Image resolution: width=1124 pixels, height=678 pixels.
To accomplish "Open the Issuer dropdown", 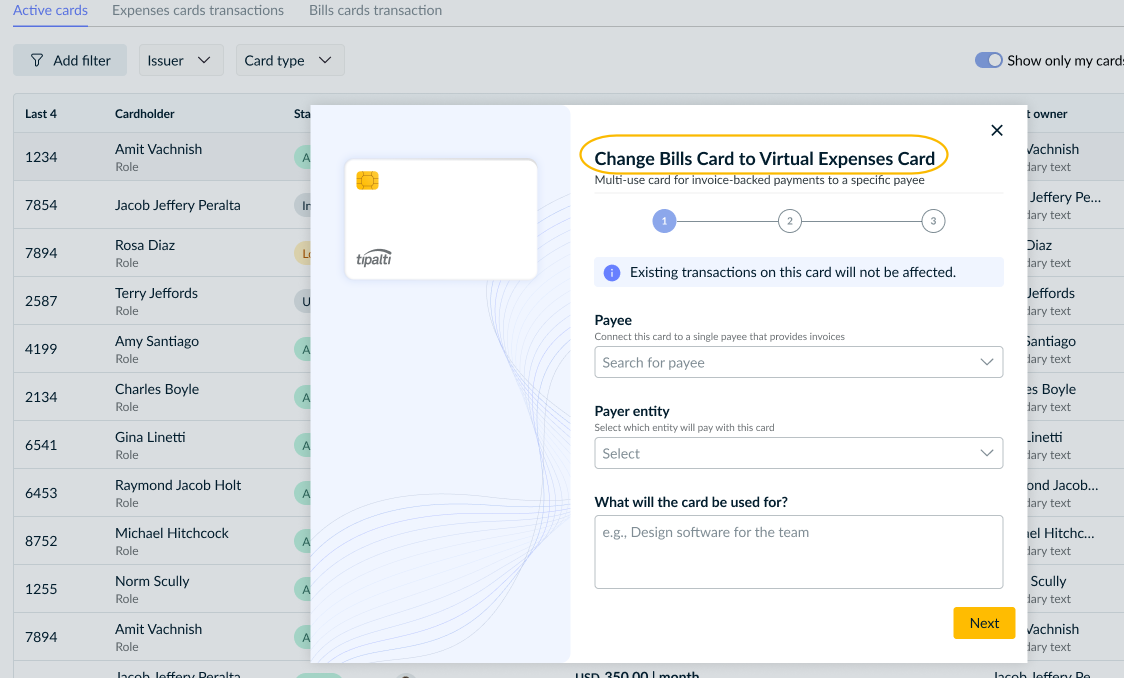I will [181, 60].
